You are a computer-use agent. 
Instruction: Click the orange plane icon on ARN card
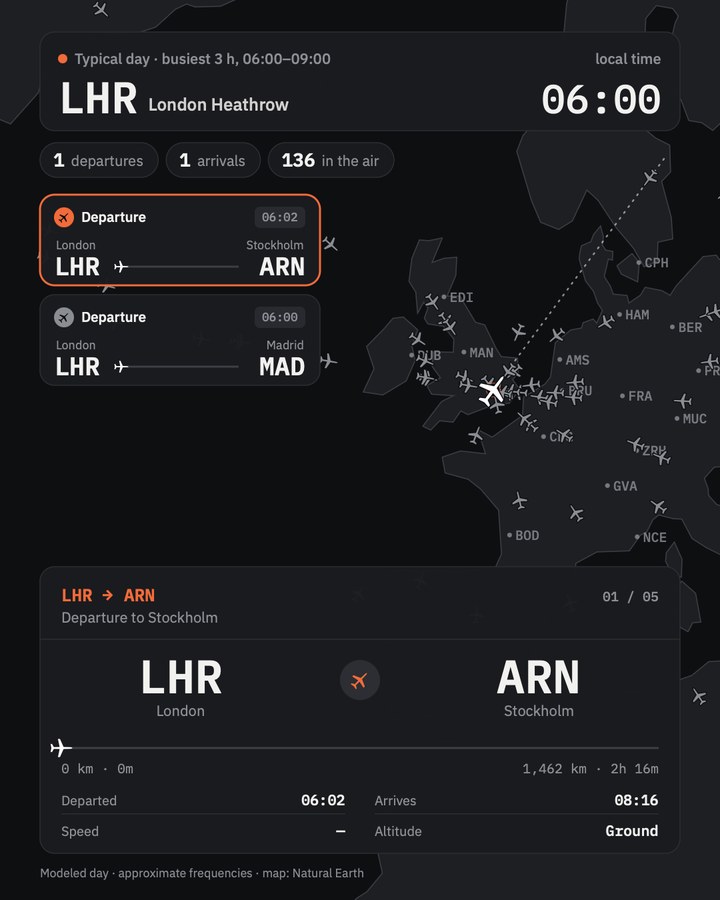[x=64, y=218]
